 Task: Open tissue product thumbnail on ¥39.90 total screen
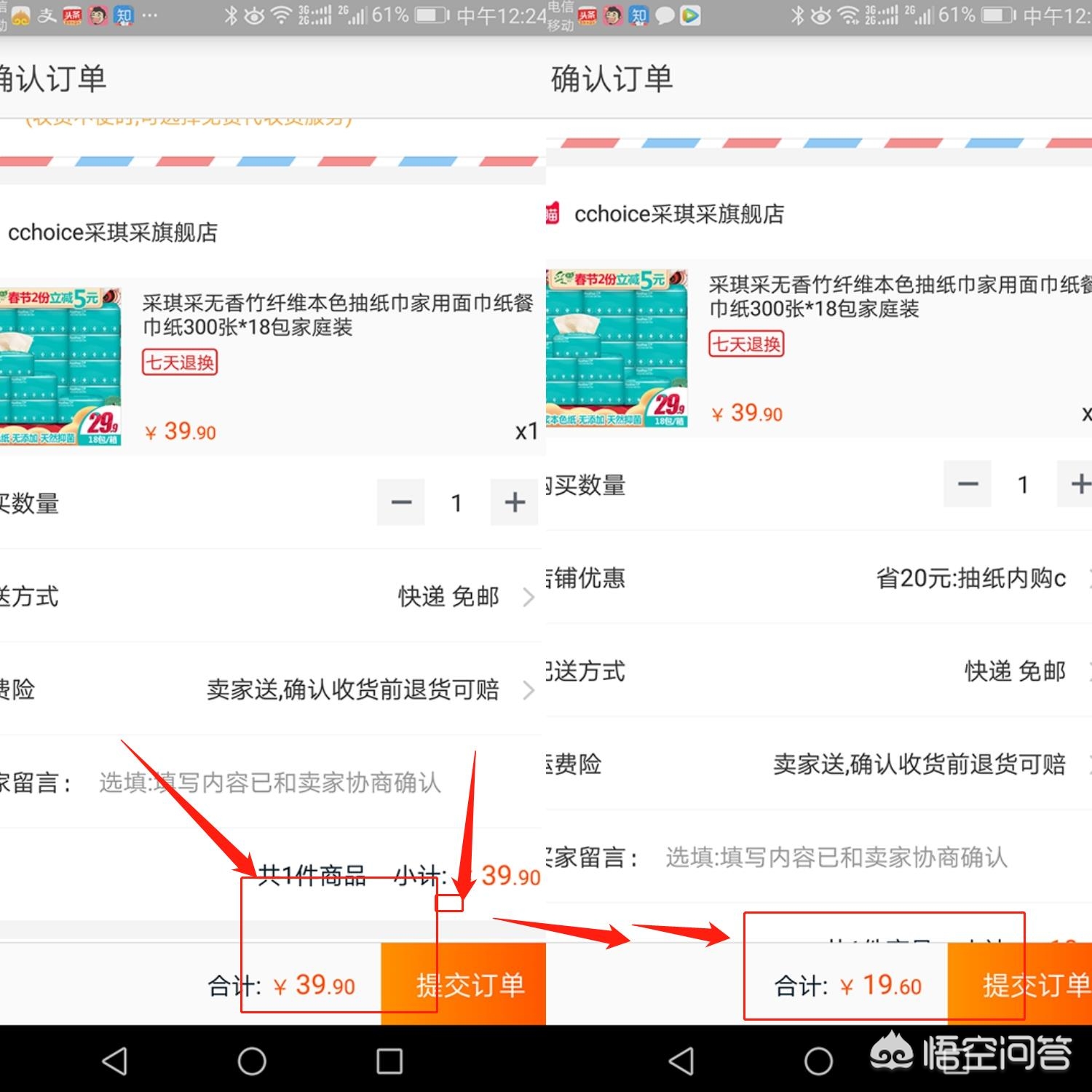click(x=60, y=367)
